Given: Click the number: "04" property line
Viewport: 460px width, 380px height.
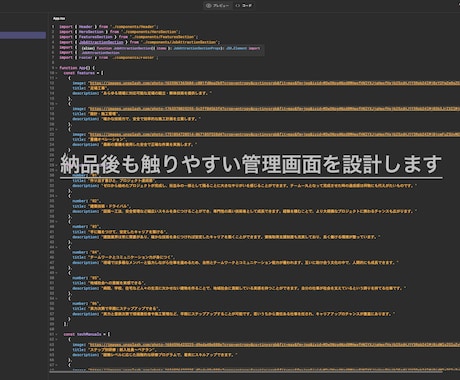Looking at the screenshot, I should click(87, 252).
